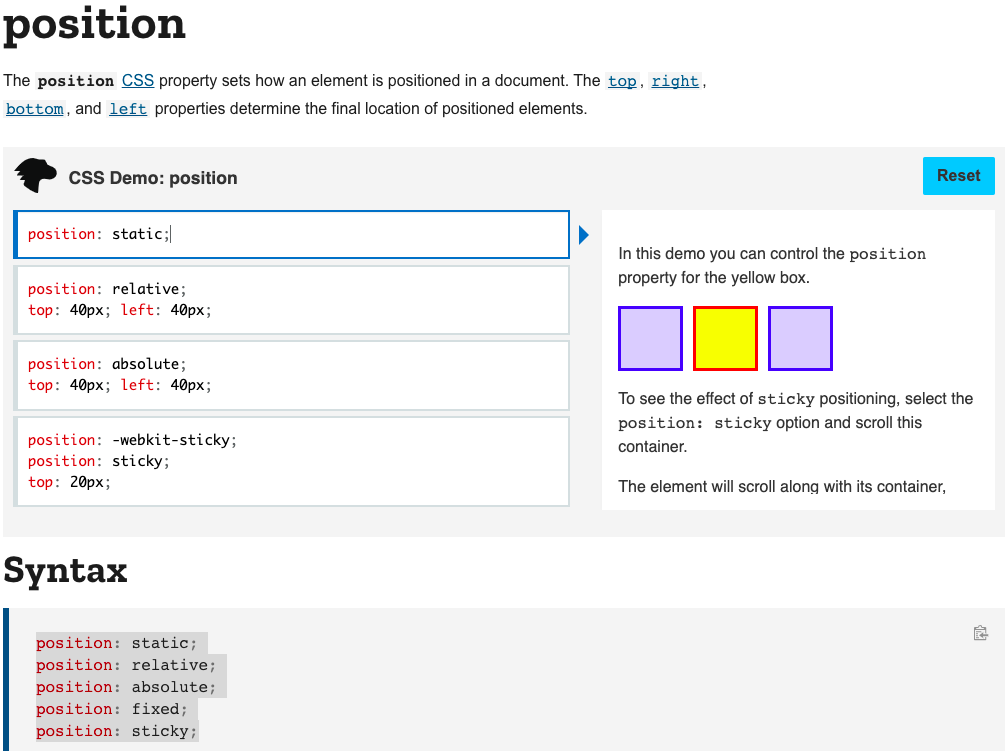Copy the Syntax code block to clipboard
This screenshot has width=1007, height=751.
click(x=980, y=633)
